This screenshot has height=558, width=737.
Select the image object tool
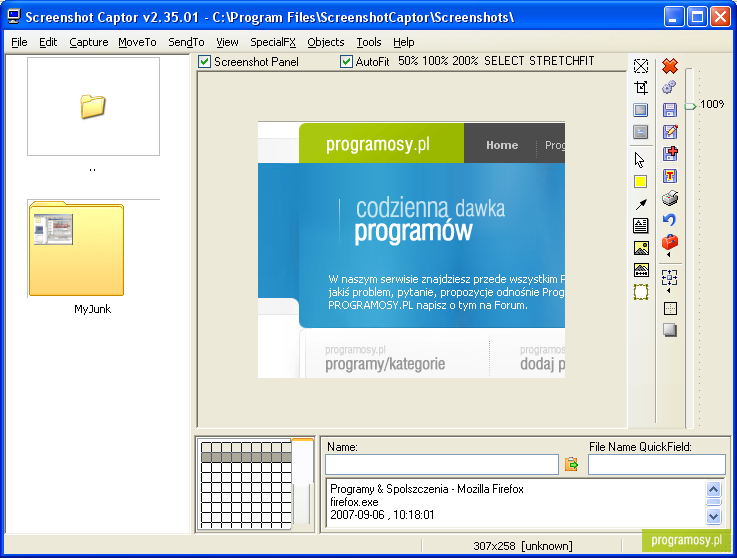(641, 248)
